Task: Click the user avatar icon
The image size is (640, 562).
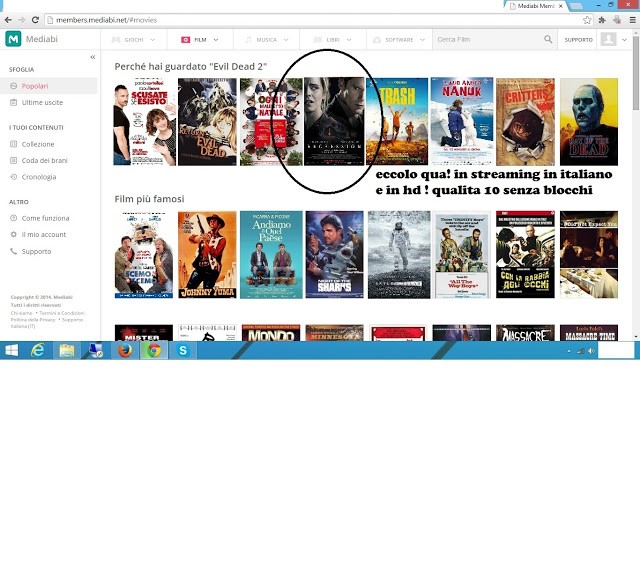Action: tap(608, 39)
